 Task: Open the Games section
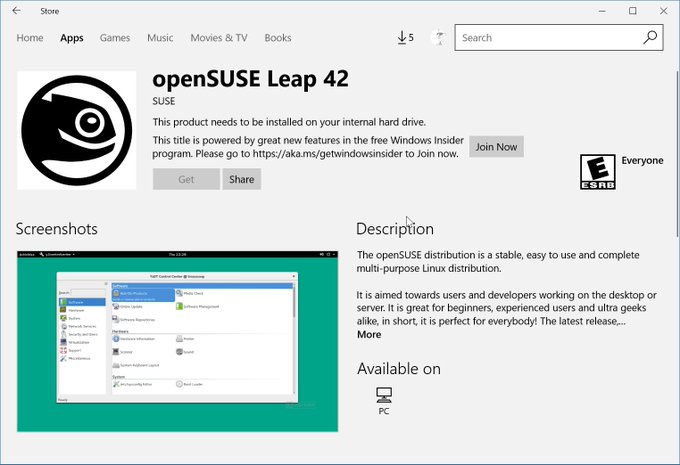[114, 38]
